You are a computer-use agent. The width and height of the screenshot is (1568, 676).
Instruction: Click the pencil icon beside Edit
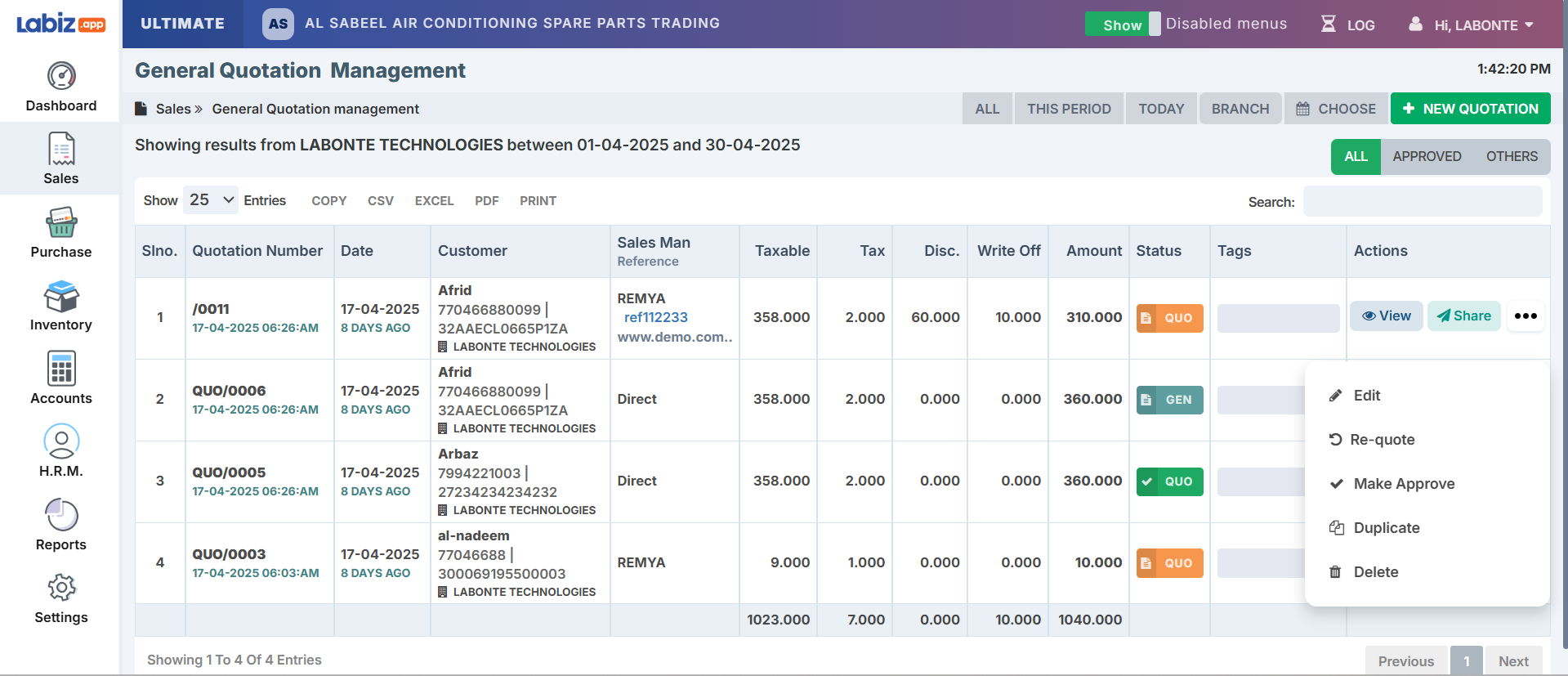pos(1336,396)
